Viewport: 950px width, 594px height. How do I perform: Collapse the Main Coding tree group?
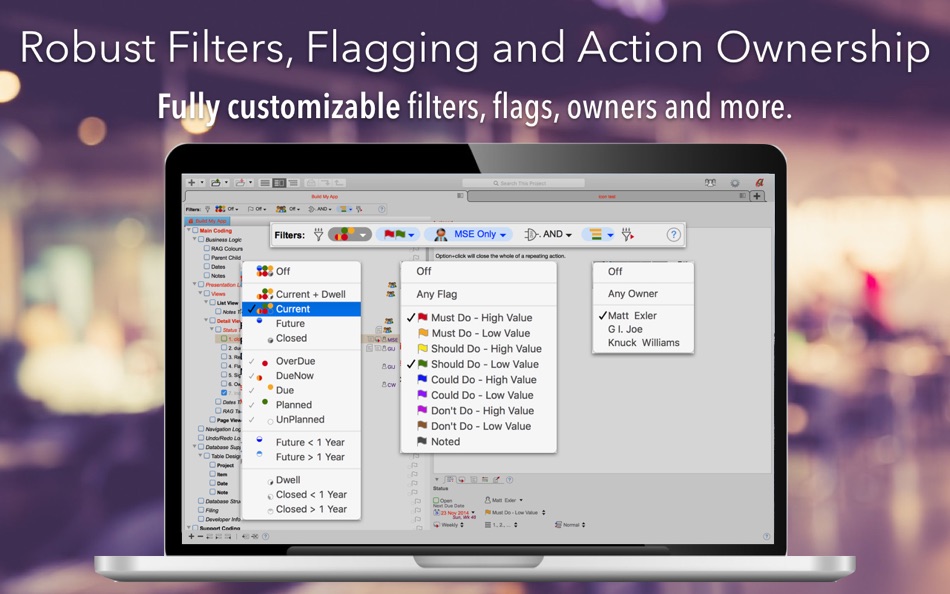pos(188,230)
